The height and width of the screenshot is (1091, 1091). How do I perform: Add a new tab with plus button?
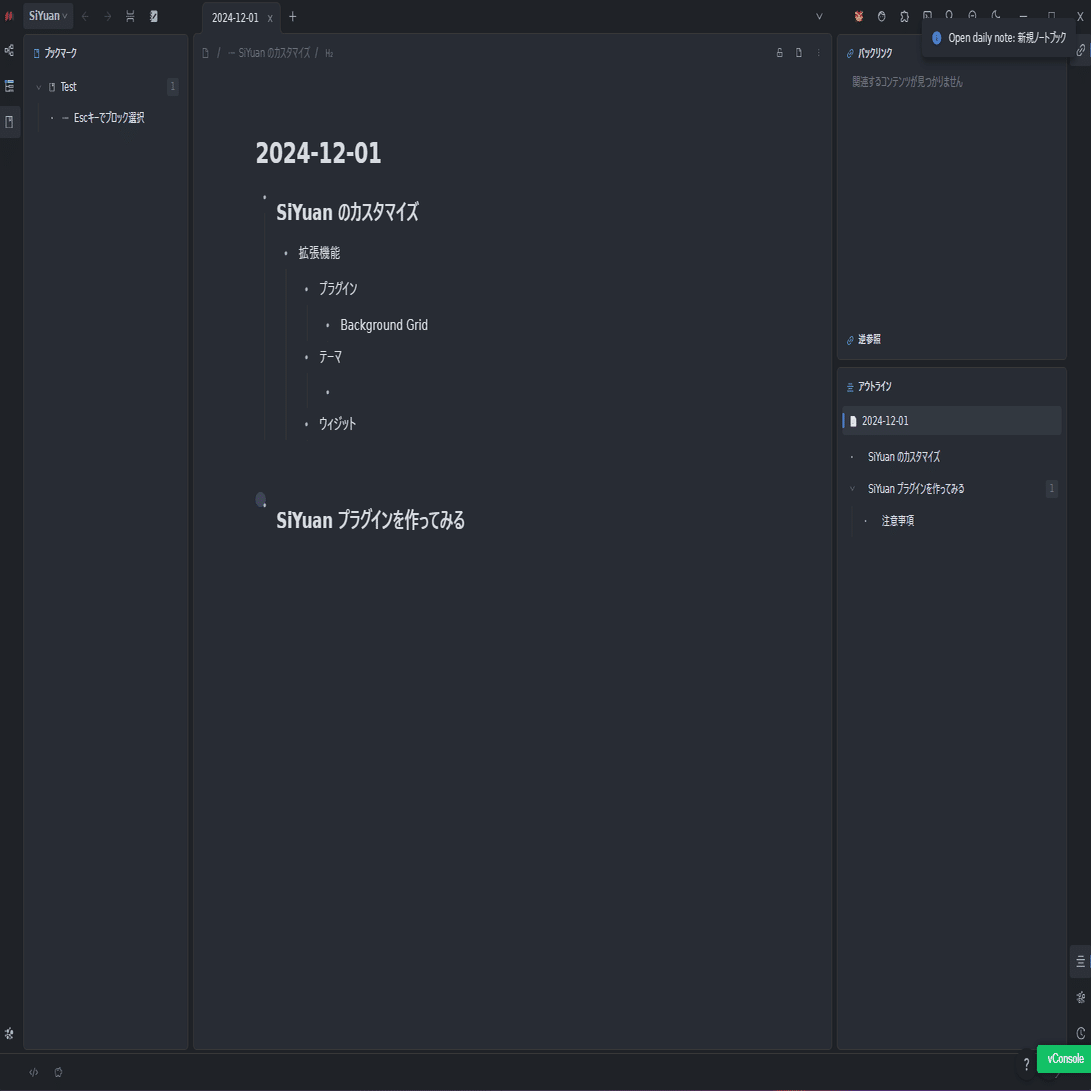293,17
